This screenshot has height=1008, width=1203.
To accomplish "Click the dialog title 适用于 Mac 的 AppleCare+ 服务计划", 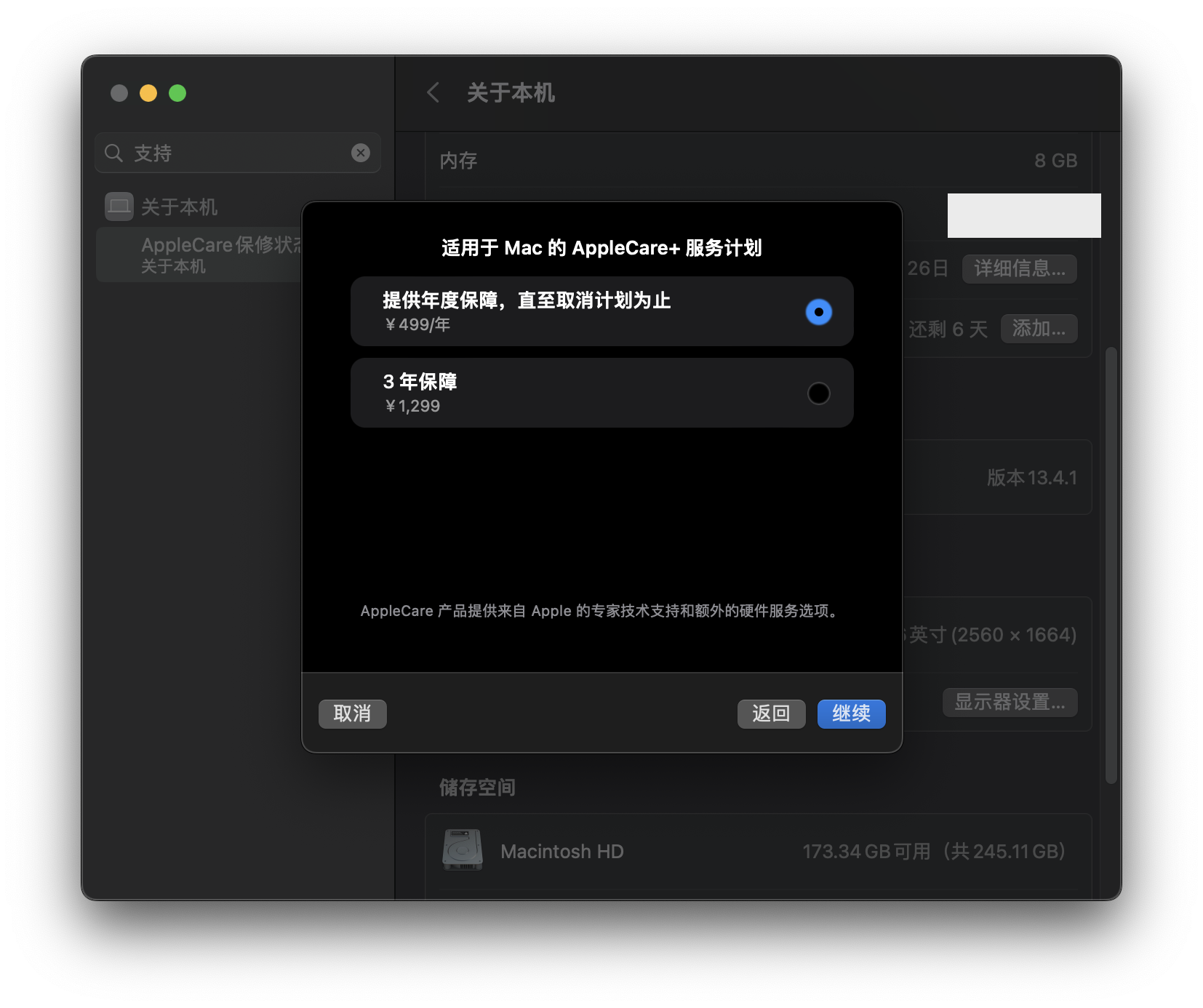I will pyautogui.click(x=601, y=248).
